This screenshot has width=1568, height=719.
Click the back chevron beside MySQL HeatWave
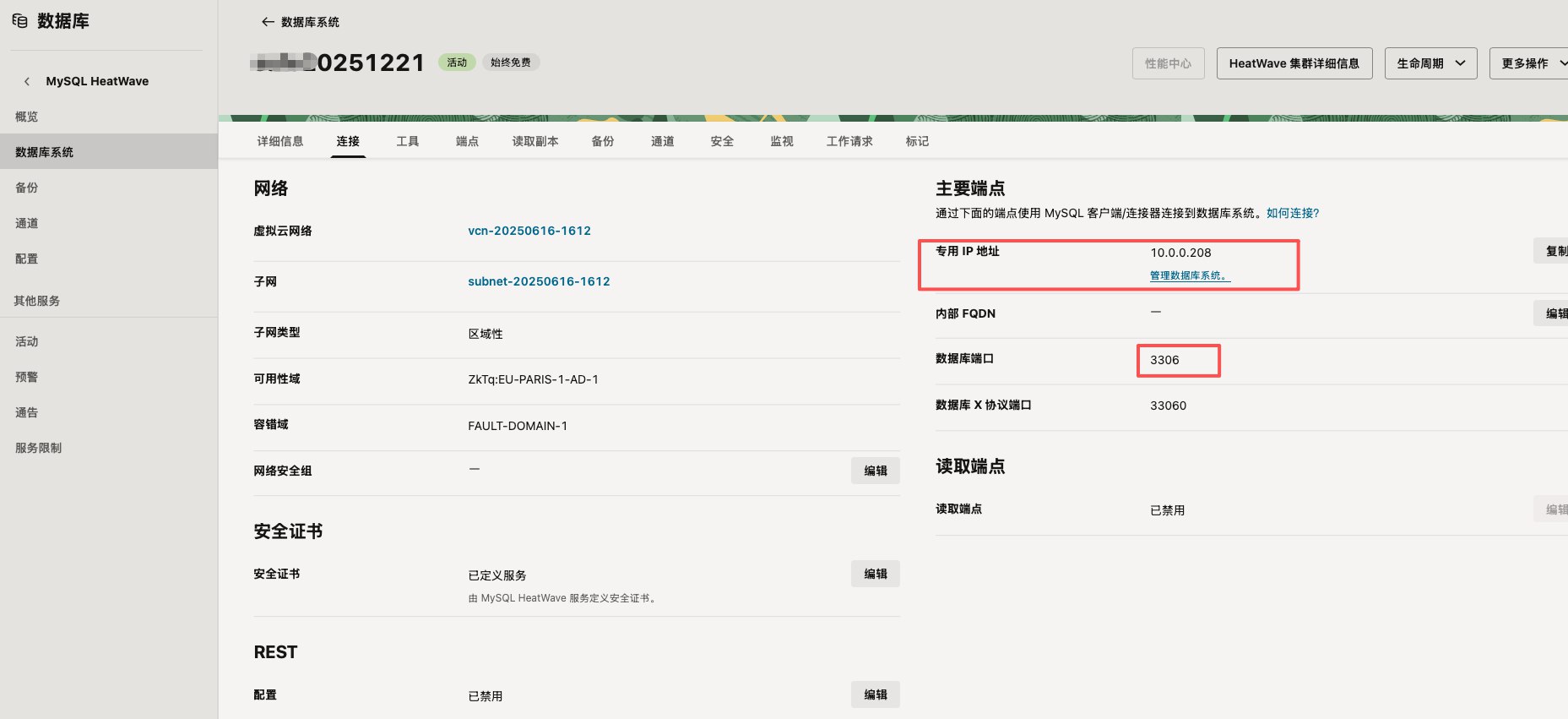tap(27, 81)
